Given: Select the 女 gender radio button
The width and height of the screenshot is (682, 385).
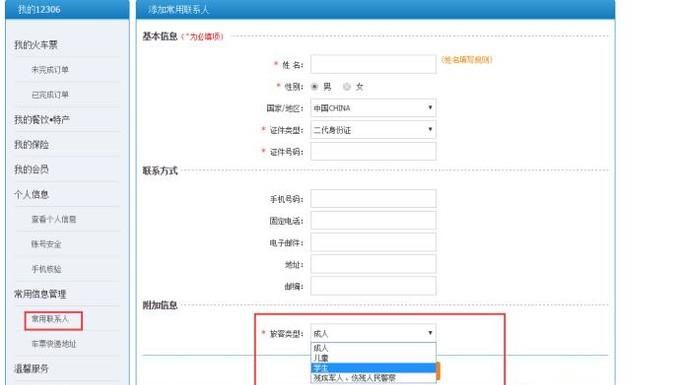Looking at the screenshot, I should (347, 87).
